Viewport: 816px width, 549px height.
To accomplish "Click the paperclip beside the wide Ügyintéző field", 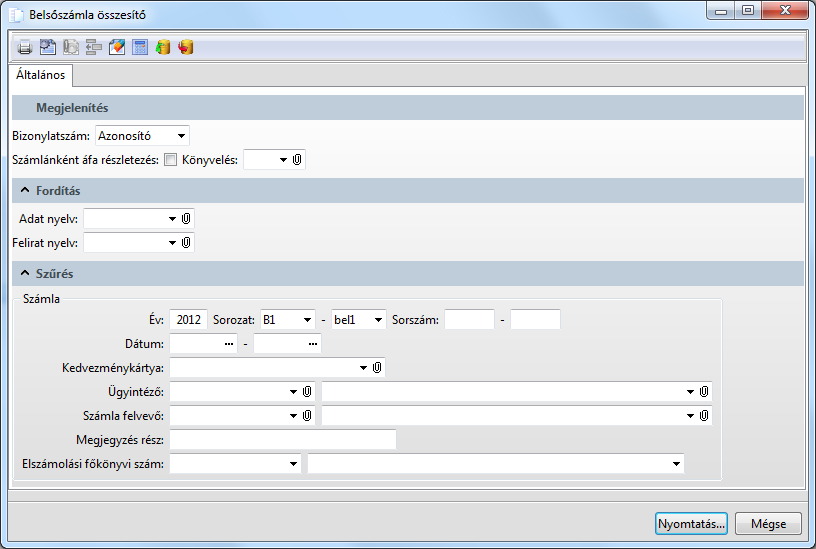I will (x=704, y=392).
